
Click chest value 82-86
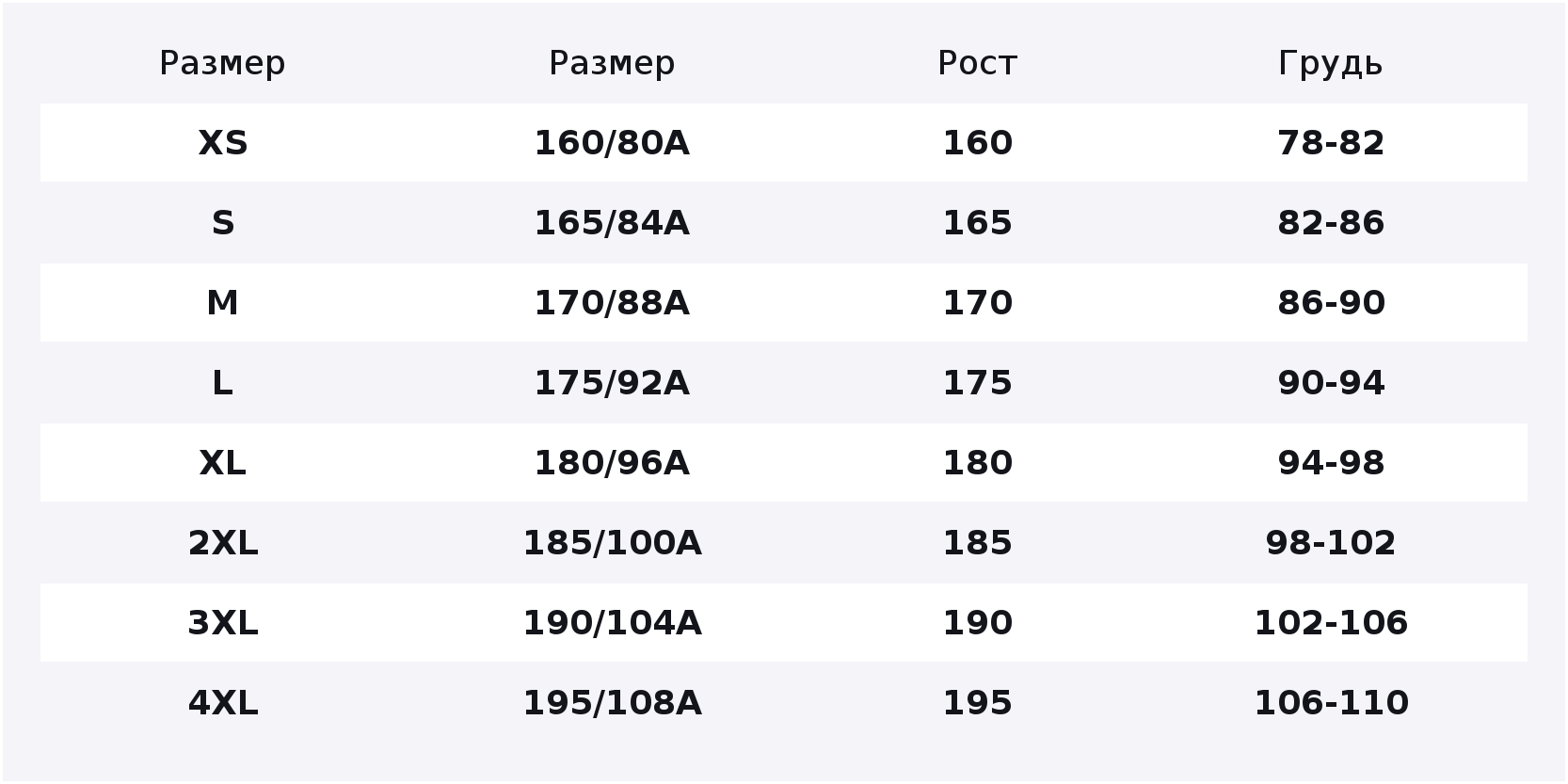1331,223
